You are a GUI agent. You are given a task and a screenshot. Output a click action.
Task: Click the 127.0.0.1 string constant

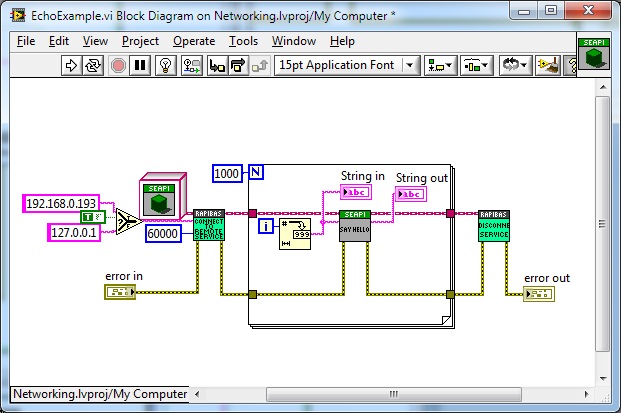74,232
